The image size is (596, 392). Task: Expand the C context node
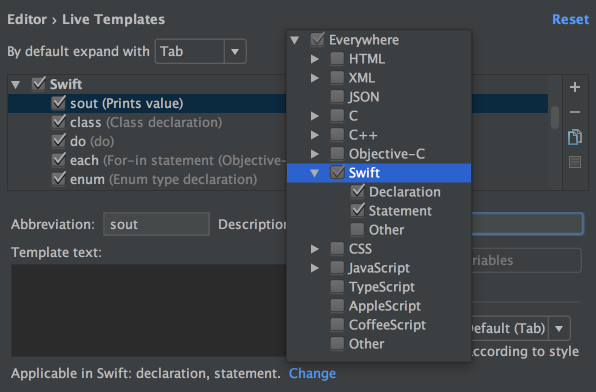point(315,116)
